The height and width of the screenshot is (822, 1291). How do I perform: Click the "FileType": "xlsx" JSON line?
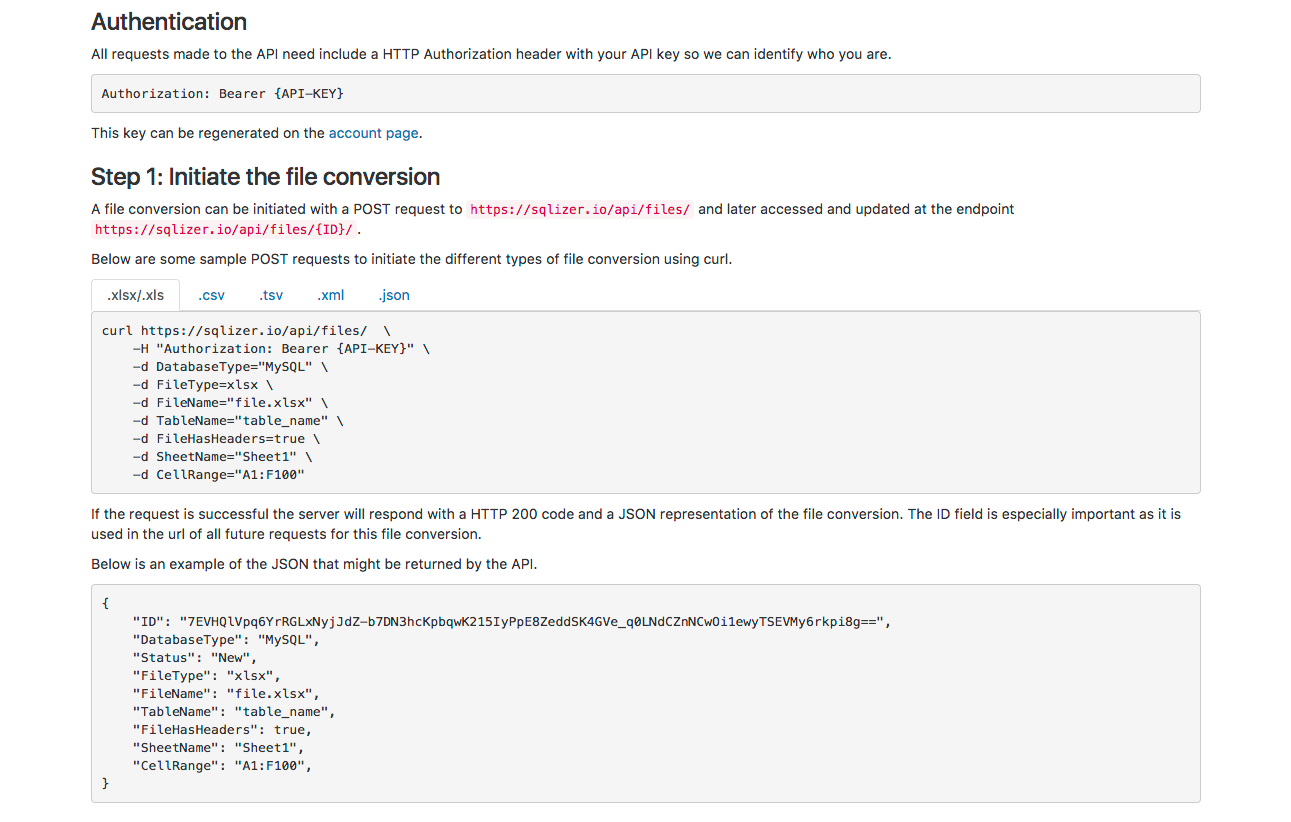[207, 676]
